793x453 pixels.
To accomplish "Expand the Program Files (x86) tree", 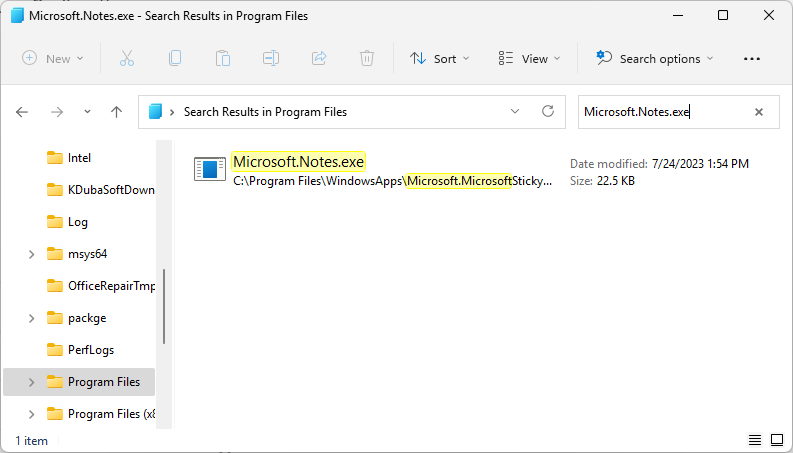I will [x=31, y=414].
